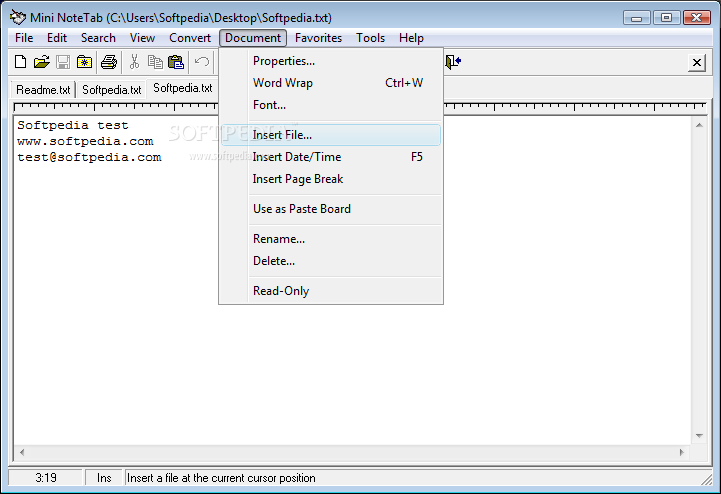This screenshot has height=494, width=721.
Task: Click the line 'test@softpedia.com' in editor
Action: (89, 157)
